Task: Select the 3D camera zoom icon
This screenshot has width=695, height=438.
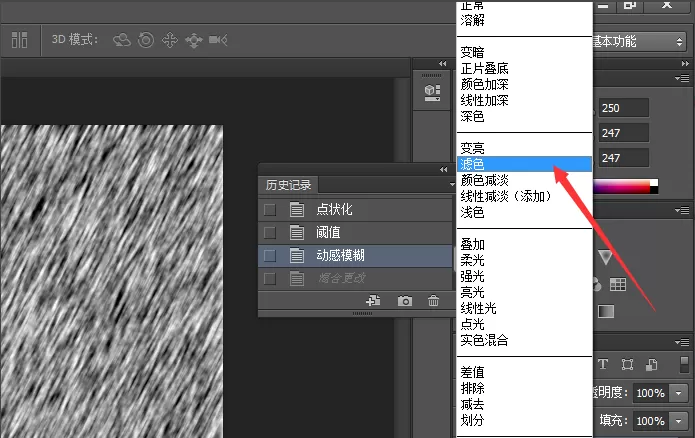Action: tap(218, 40)
